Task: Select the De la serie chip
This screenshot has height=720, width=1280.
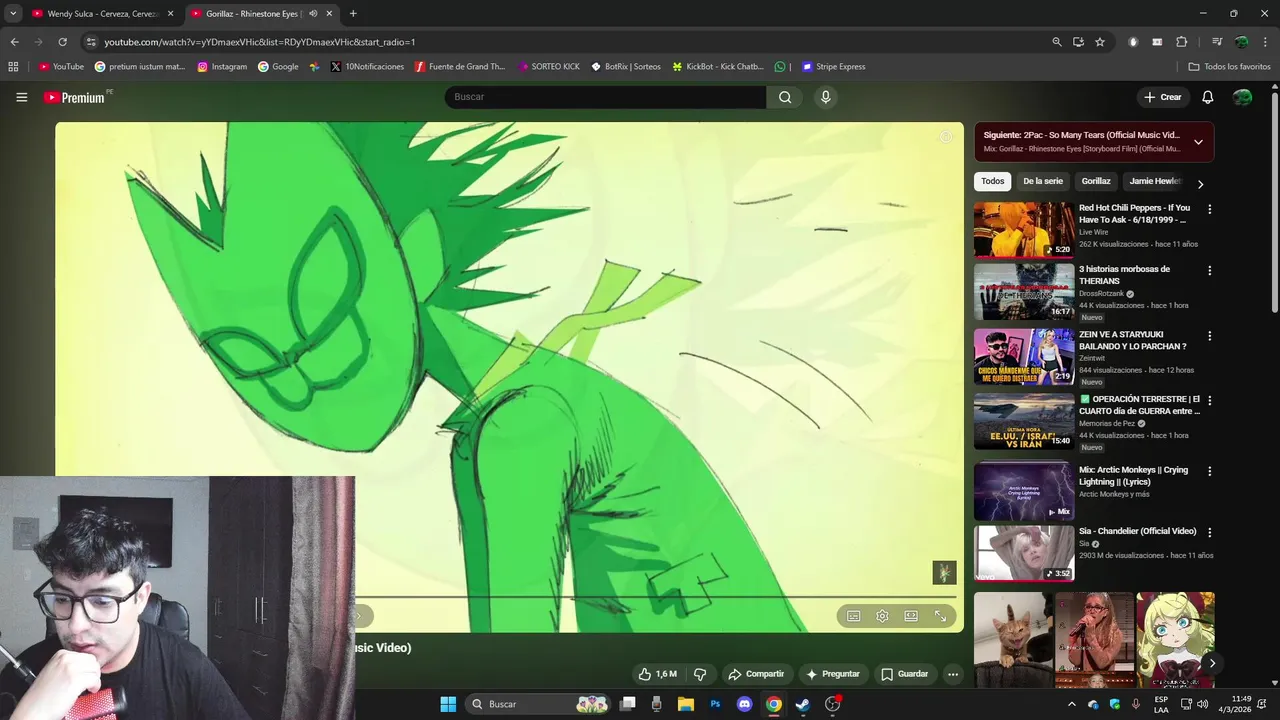Action: point(1042,181)
